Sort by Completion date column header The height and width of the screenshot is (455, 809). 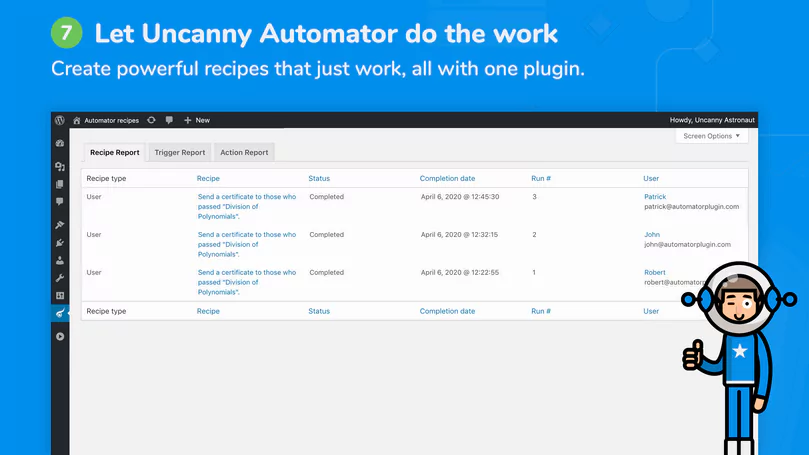(x=447, y=178)
